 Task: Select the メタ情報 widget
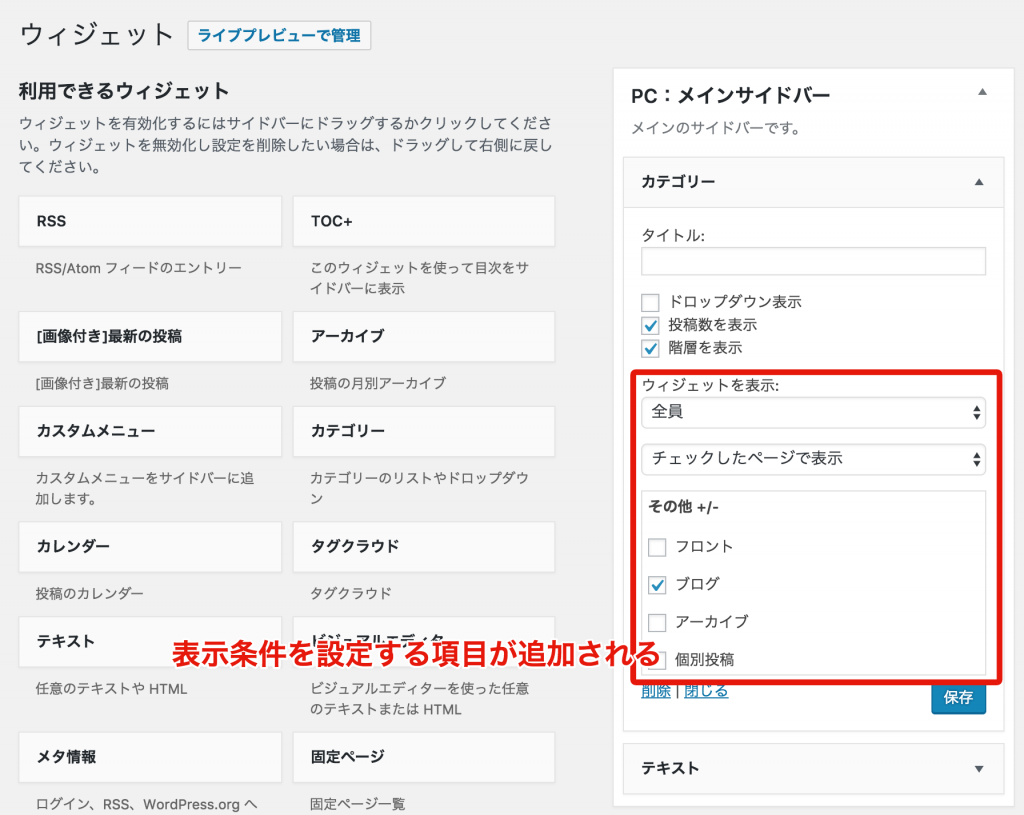click(x=150, y=757)
